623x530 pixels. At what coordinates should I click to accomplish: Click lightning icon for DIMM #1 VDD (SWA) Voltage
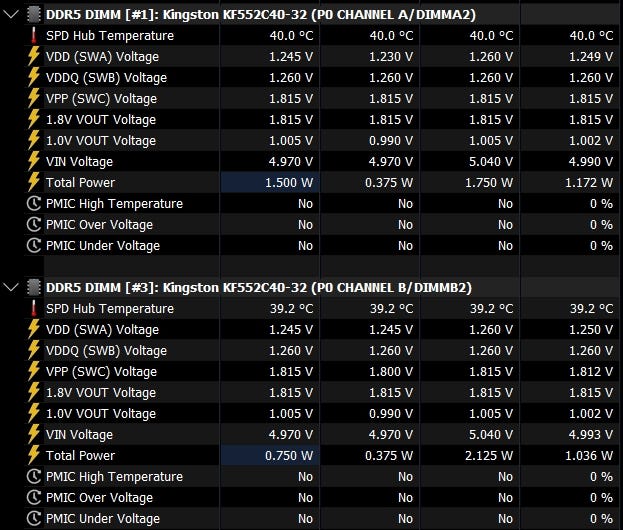click(x=34, y=56)
